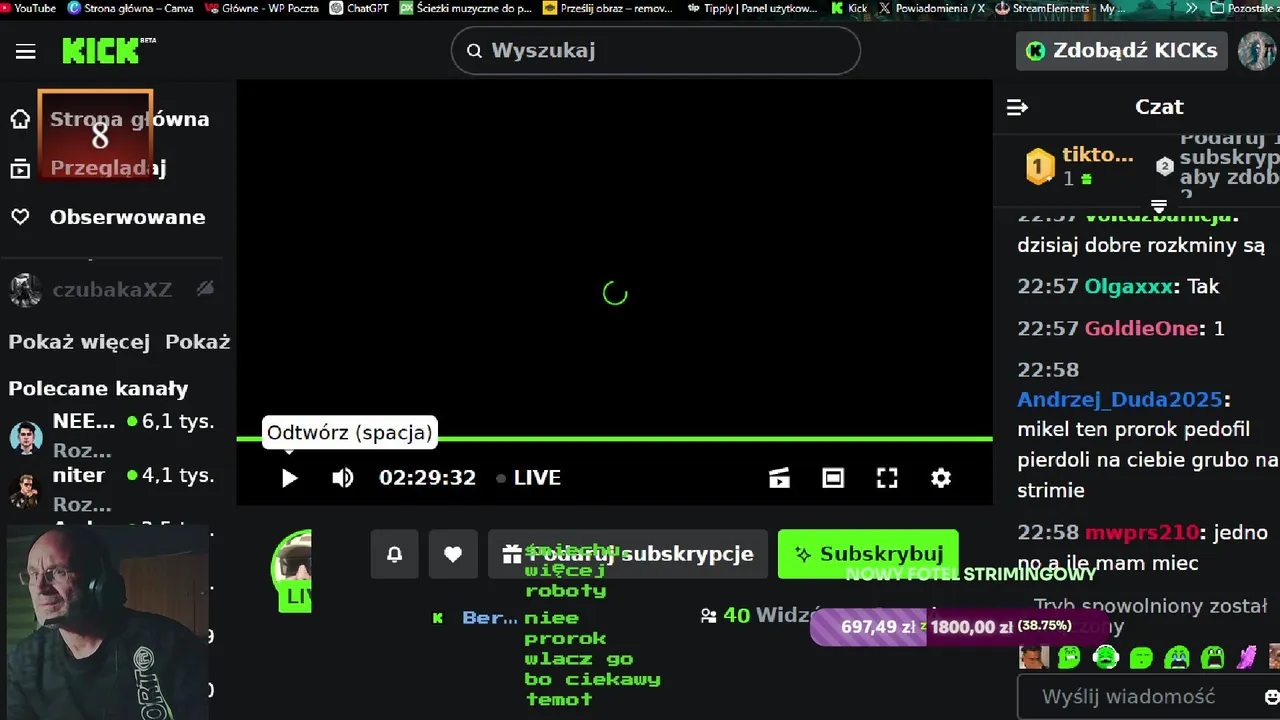Click the Wyszukaj search field
The image size is (1280, 720).
[x=655, y=50]
